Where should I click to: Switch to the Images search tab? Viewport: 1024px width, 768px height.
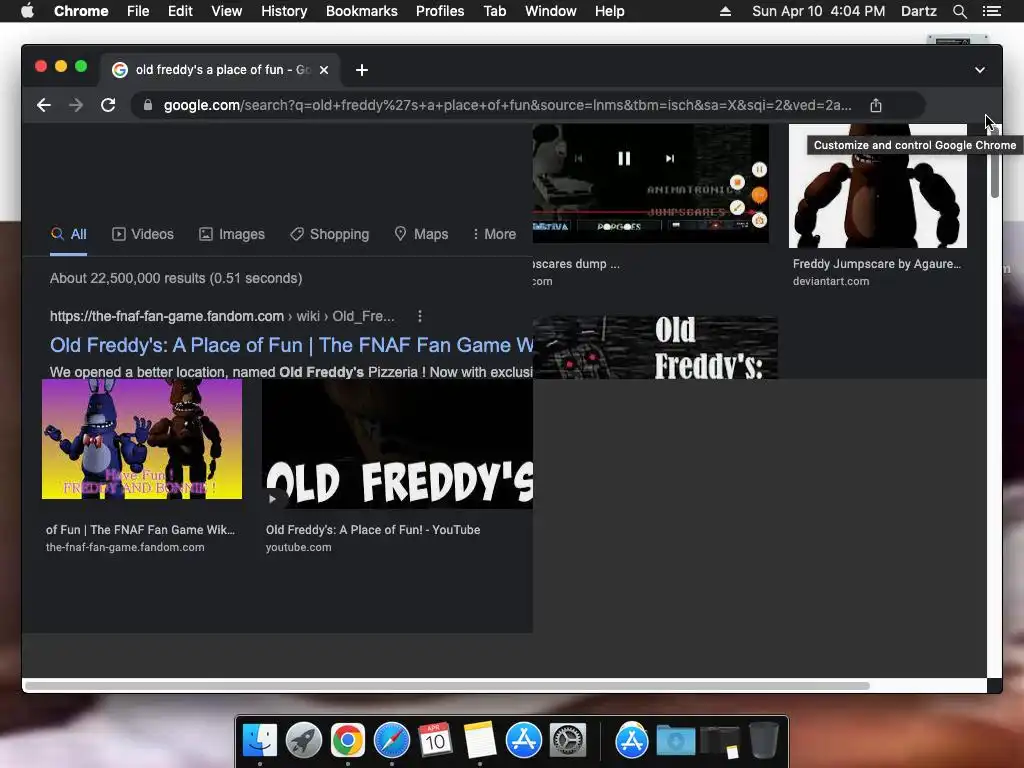point(232,234)
